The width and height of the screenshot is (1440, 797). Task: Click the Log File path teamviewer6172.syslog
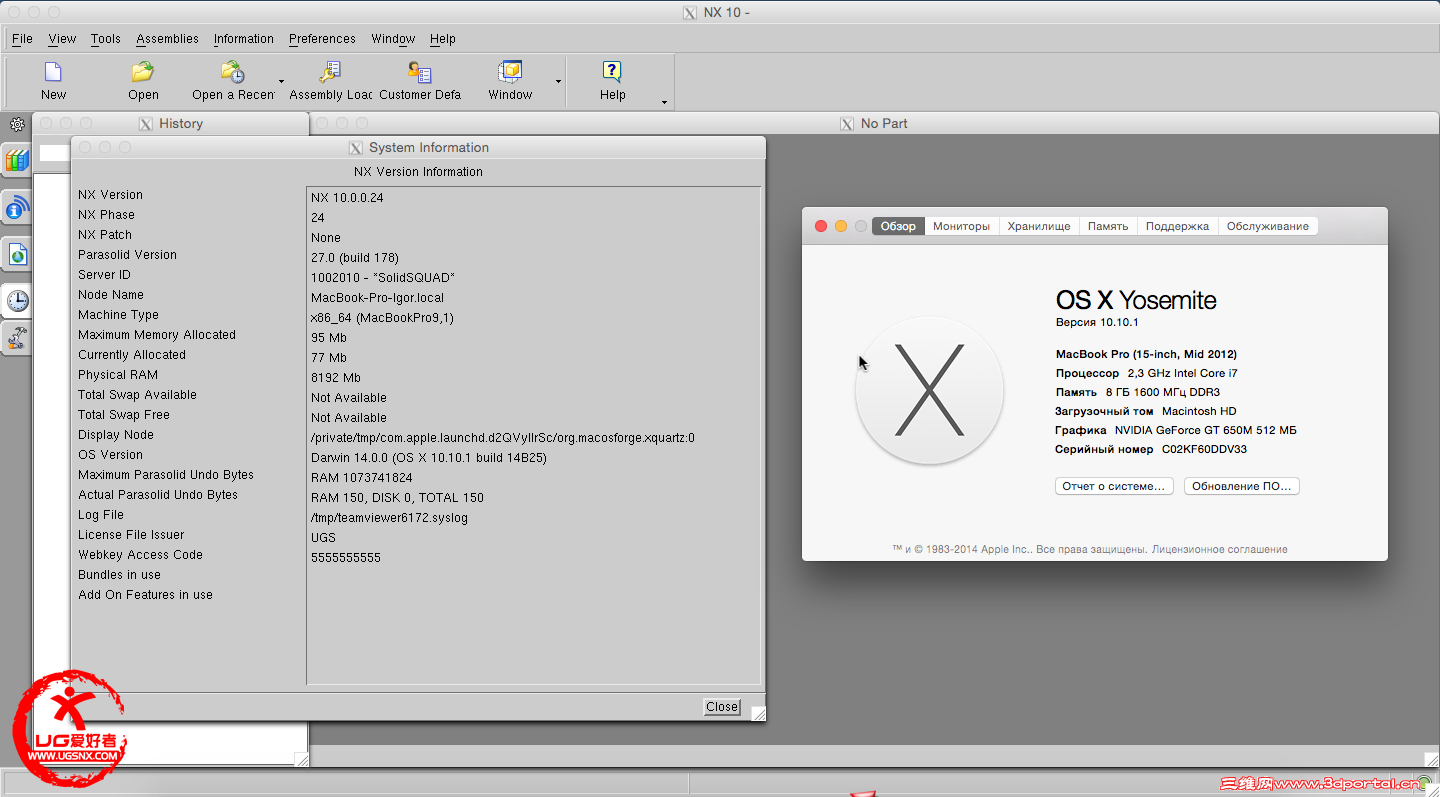(389, 518)
